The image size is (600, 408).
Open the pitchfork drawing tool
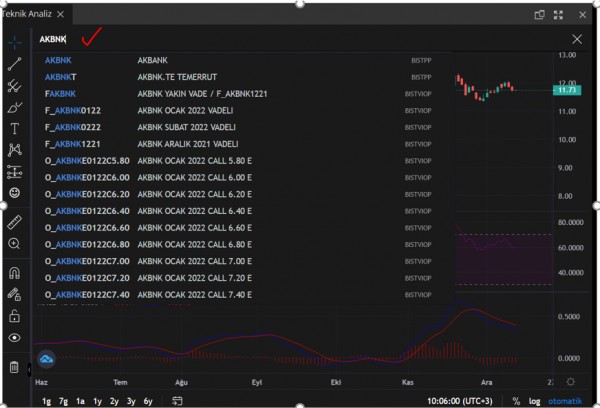click(x=15, y=86)
